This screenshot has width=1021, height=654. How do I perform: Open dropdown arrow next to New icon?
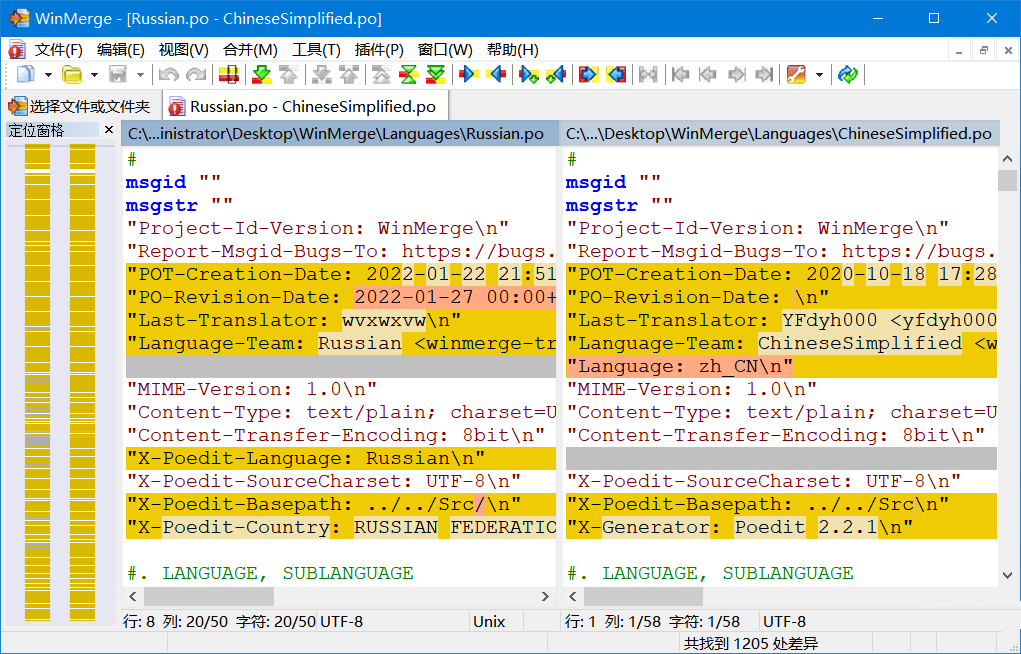coord(48,75)
